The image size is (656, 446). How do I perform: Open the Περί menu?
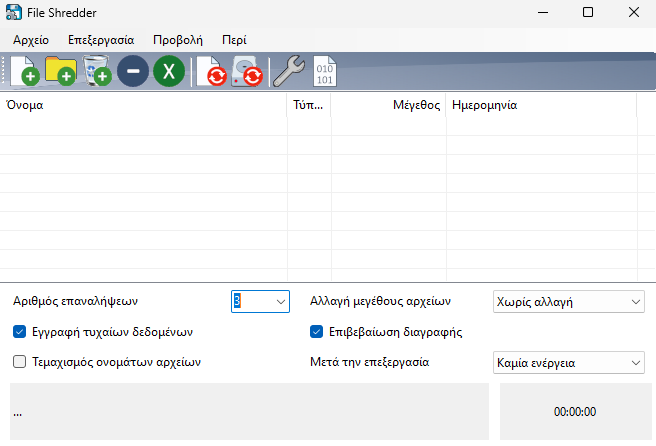pos(234,40)
